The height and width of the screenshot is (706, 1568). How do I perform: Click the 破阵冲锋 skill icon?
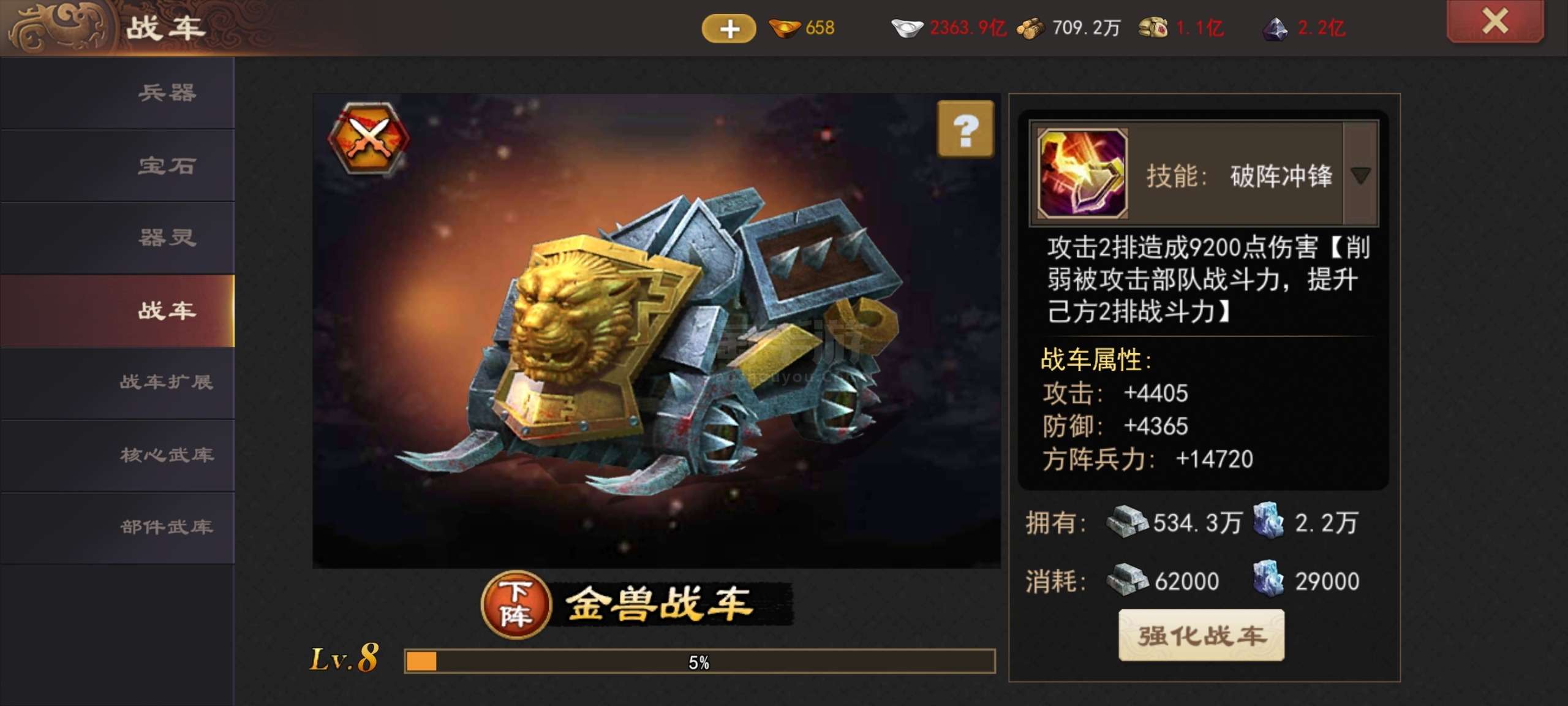[x=1082, y=173]
